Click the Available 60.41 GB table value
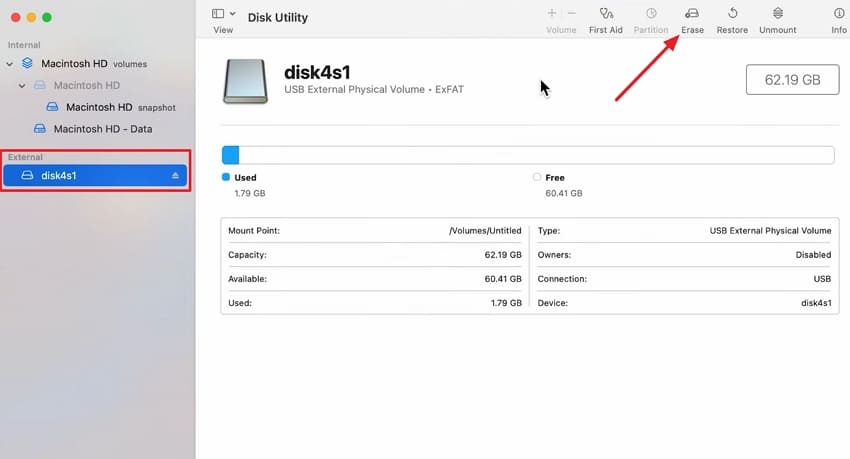 pyautogui.click(x=503, y=279)
